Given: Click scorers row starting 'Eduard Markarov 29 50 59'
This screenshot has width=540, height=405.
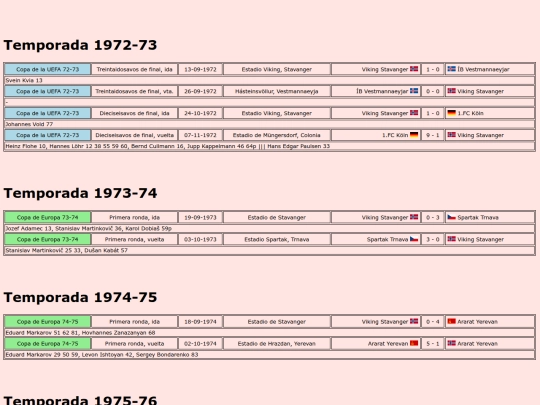Looking at the screenshot, I should (270, 354).
